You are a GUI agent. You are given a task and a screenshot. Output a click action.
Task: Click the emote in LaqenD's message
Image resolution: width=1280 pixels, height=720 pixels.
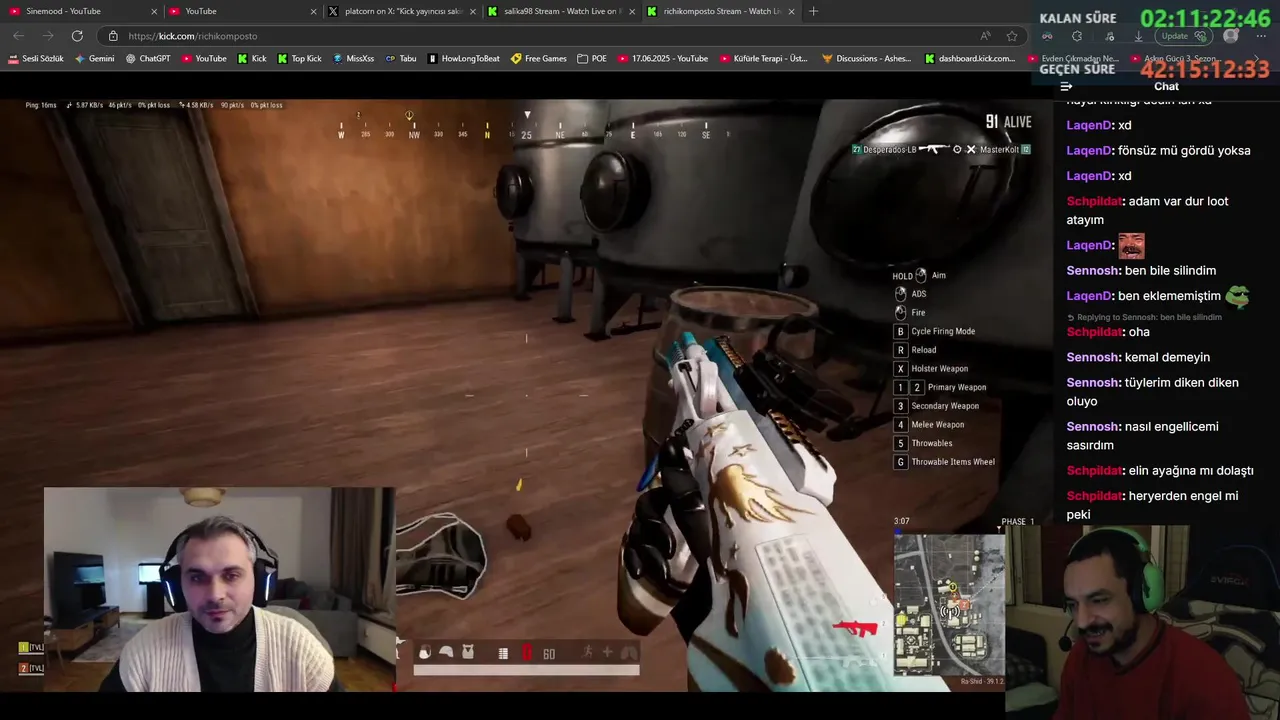1131,245
